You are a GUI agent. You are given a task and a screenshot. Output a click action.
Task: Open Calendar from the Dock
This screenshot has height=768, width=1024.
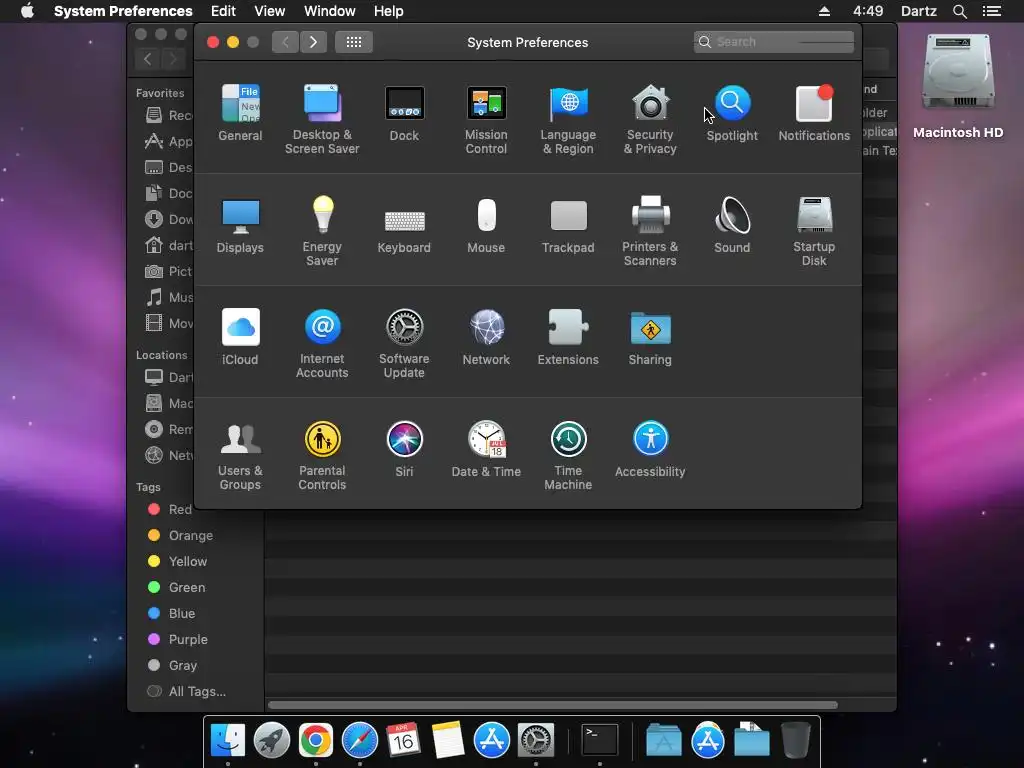pos(403,740)
